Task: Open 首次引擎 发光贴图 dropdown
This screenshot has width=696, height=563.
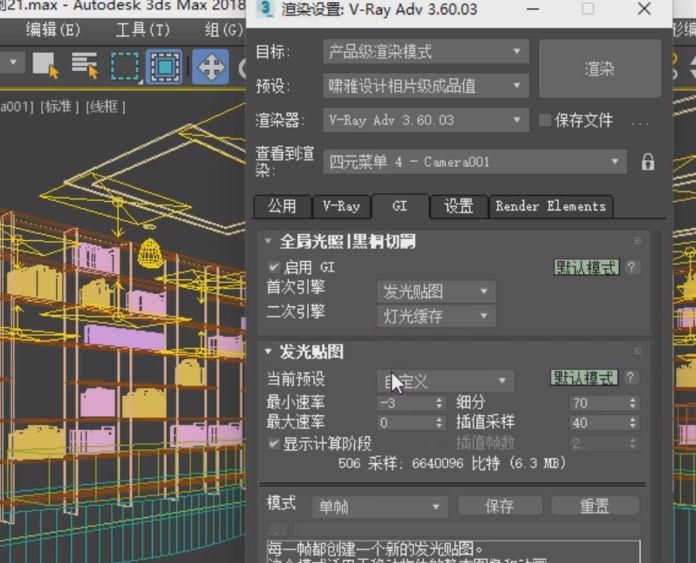Action: pos(436,292)
